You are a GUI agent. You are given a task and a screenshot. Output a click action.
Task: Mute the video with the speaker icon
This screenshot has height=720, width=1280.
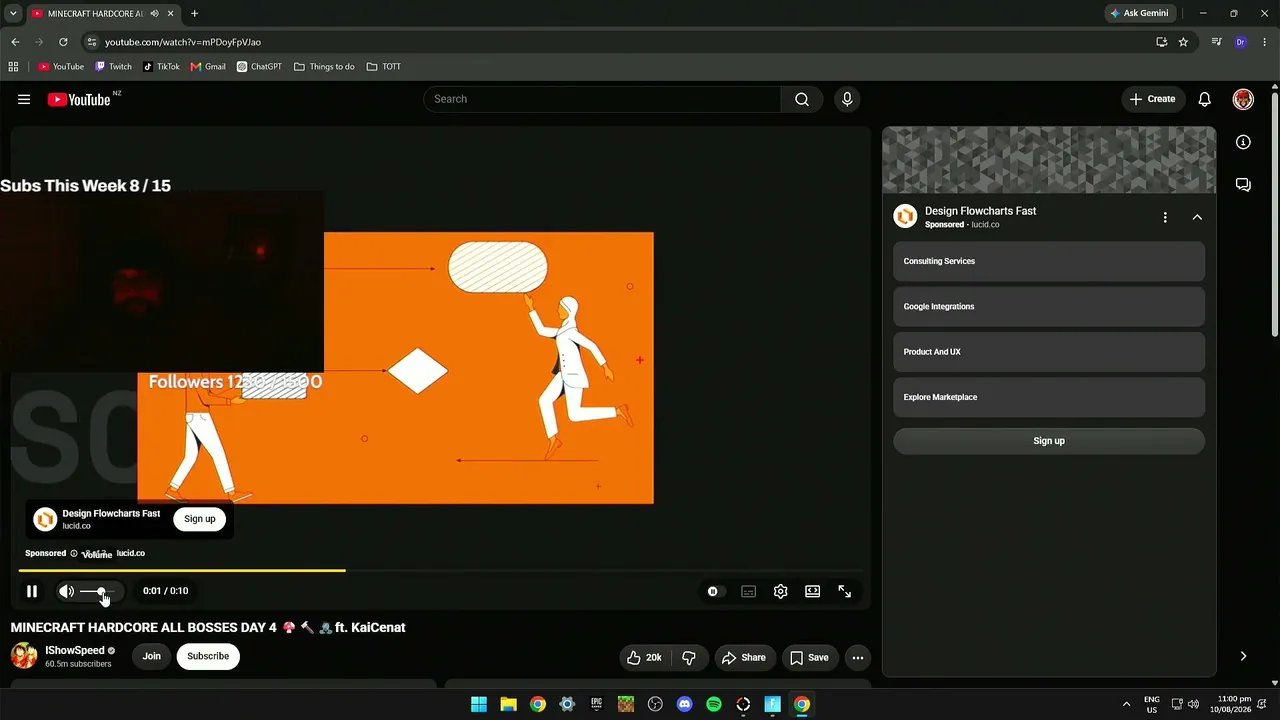(x=66, y=591)
